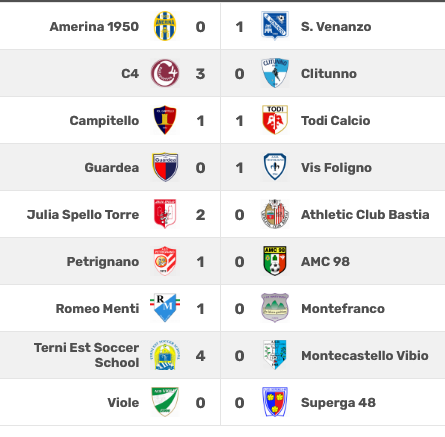This screenshot has height=437, width=445.
Task: Open Terni Est Soccer School team page
Action: (87, 355)
